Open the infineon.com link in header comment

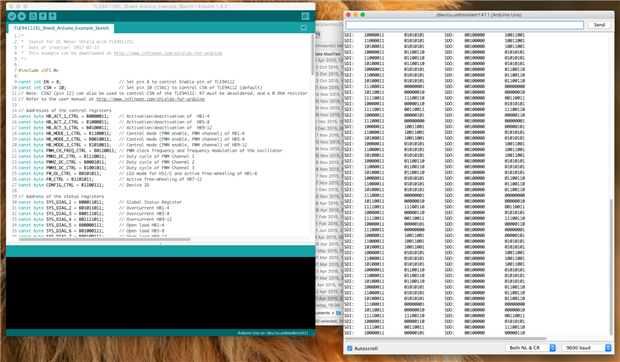click(x=168, y=53)
